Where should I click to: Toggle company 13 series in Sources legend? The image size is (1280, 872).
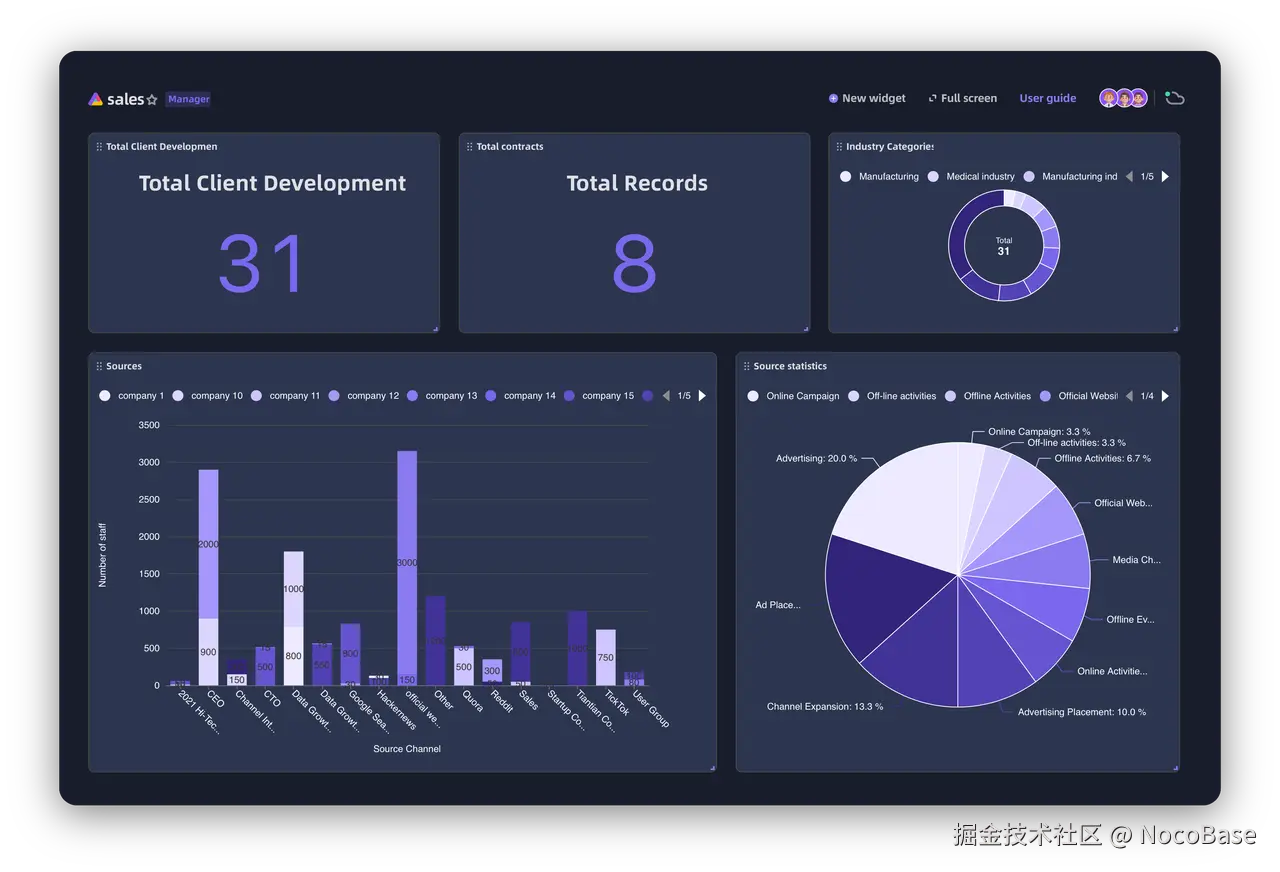pyautogui.click(x=441, y=396)
